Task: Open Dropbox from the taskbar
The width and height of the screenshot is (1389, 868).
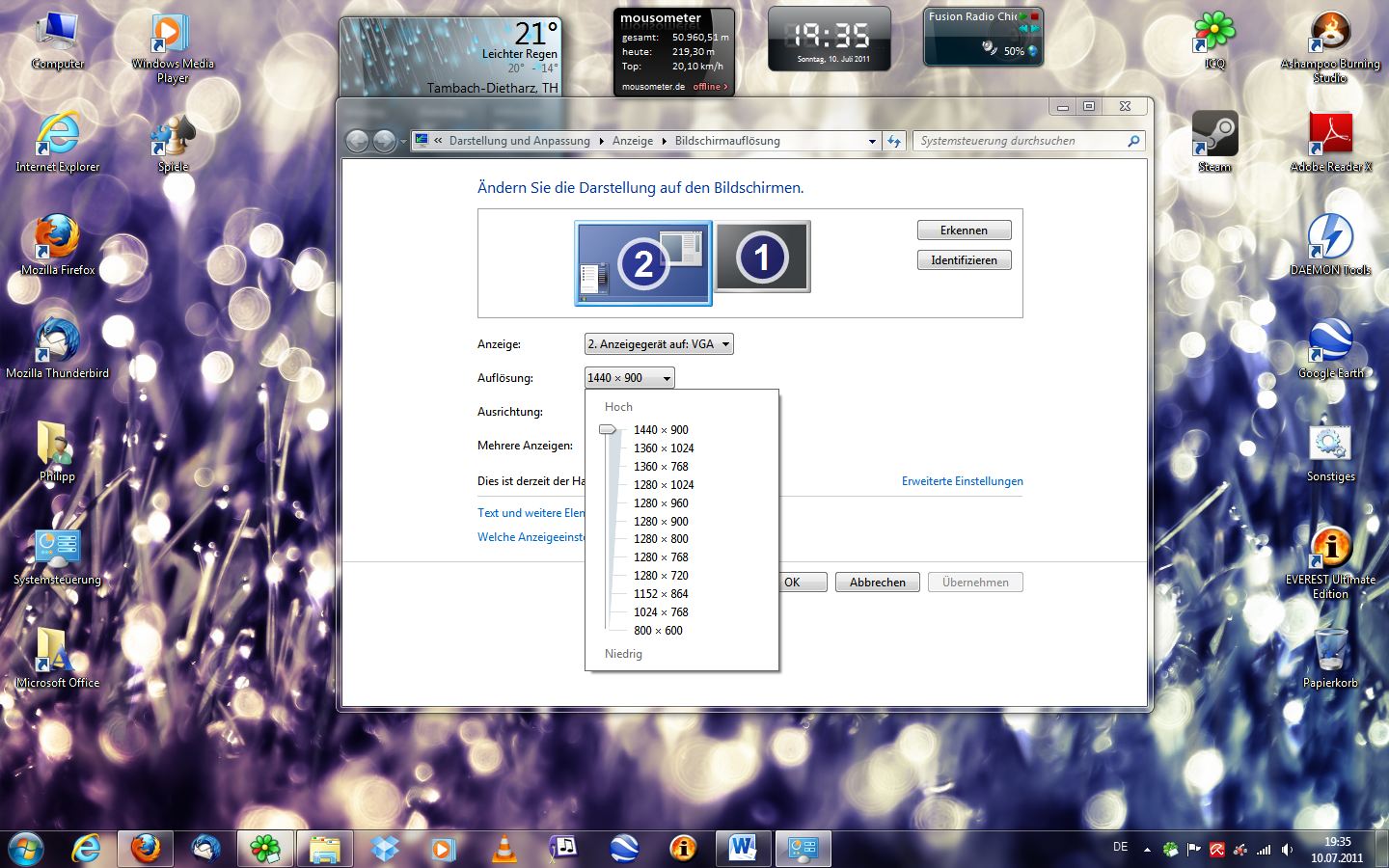Action: [386, 849]
